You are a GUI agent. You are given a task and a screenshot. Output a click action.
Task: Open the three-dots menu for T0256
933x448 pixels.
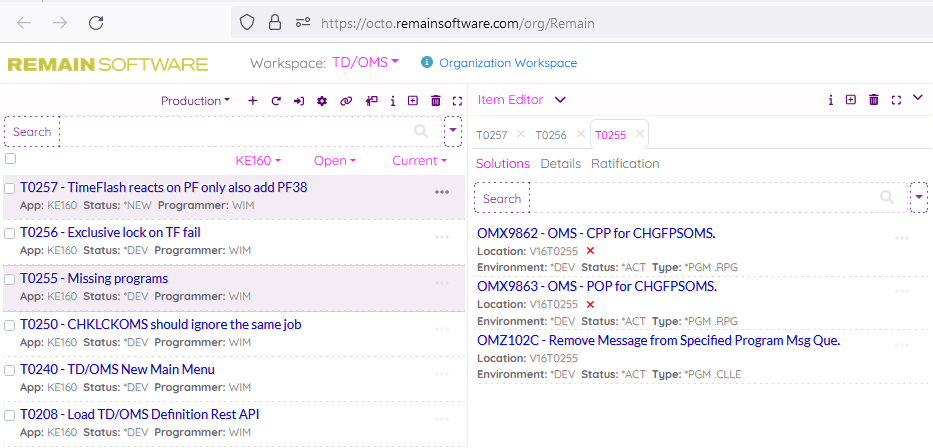442,237
